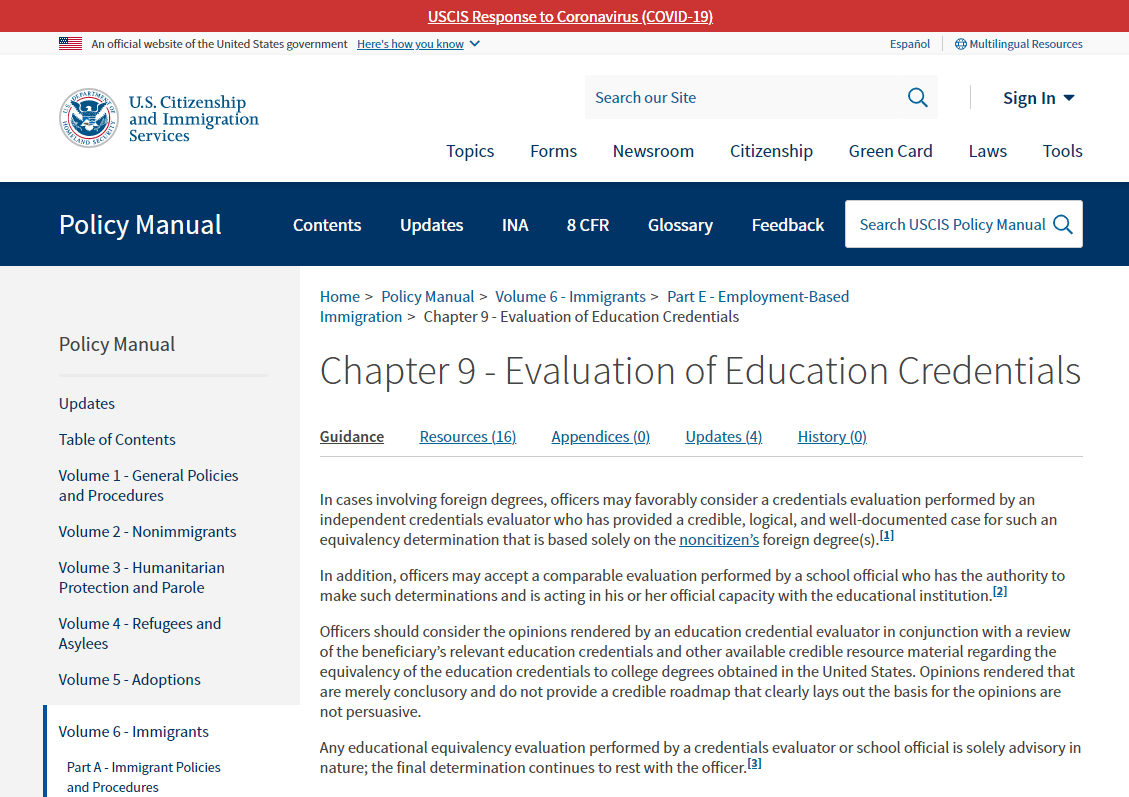The height and width of the screenshot is (797, 1129).
Task: Click the Policy Manual search magnifier icon
Action: tap(1063, 225)
